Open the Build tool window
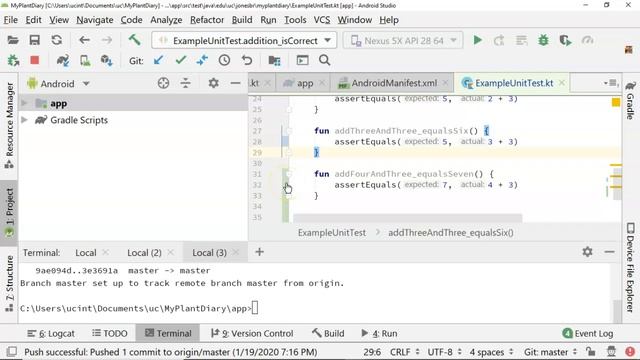 point(328,333)
